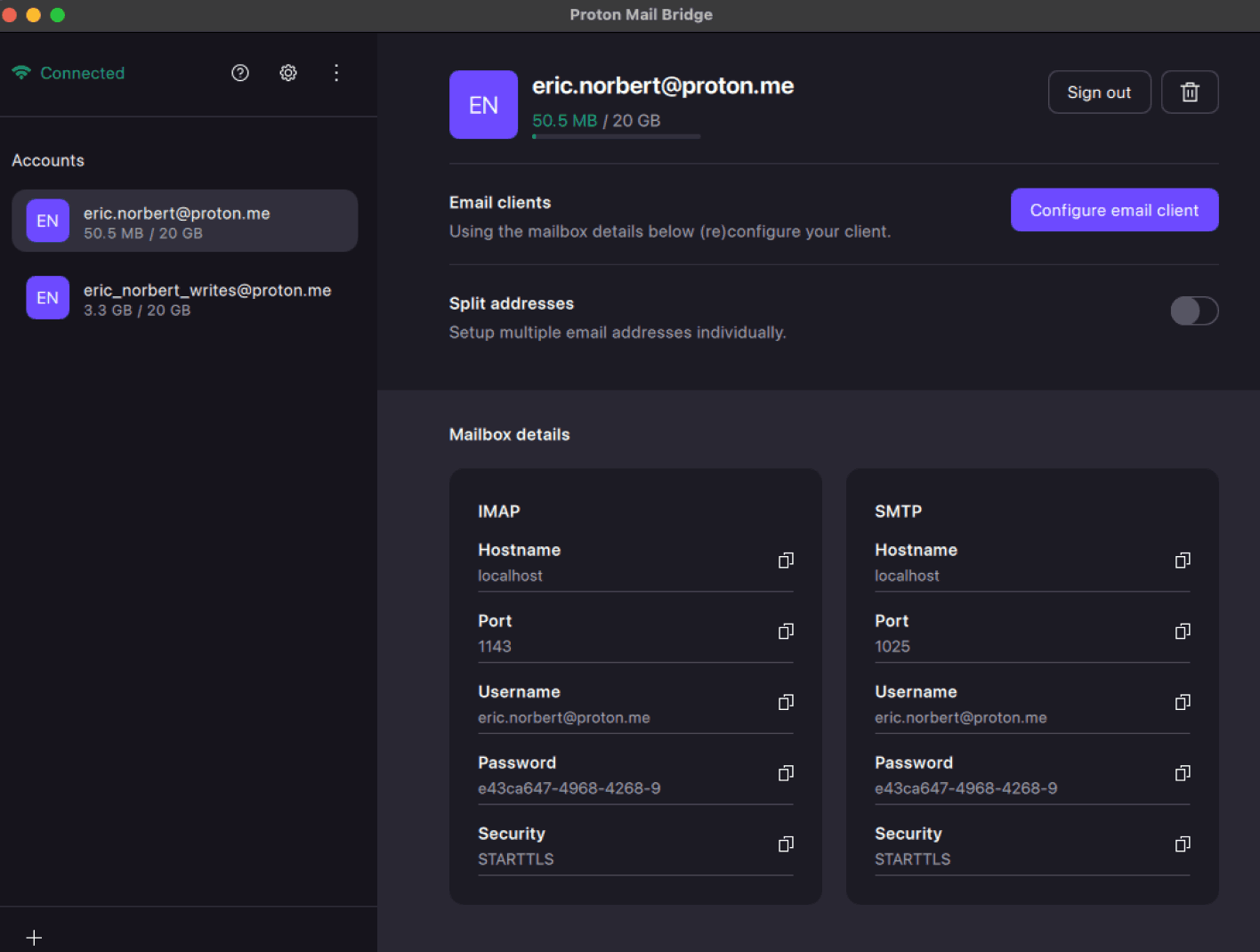Copy the IMAP security value
The image size is (1260, 952).
pyautogui.click(x=786, y=844)
